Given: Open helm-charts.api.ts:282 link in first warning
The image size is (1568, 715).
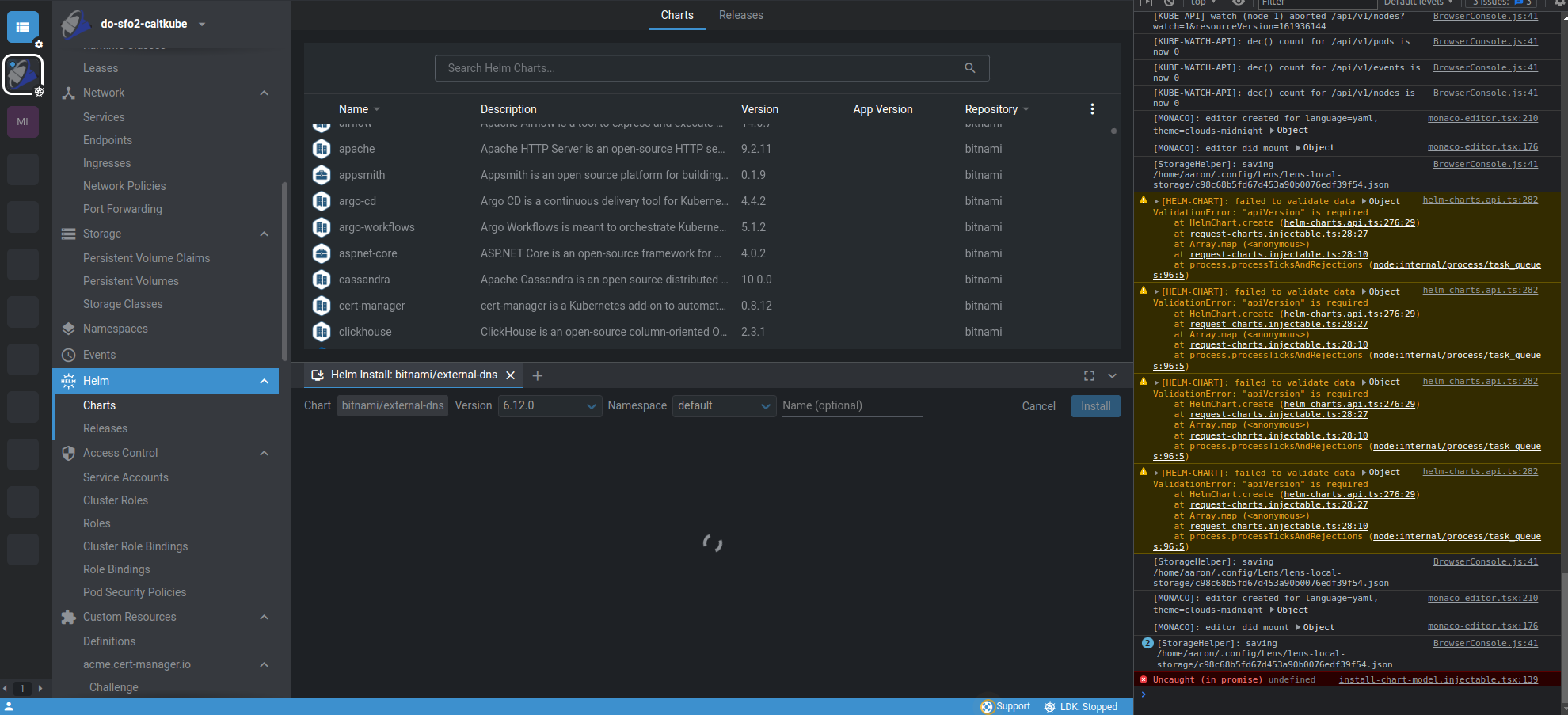Looking at the screenshot, I should tap(1480, 200).
